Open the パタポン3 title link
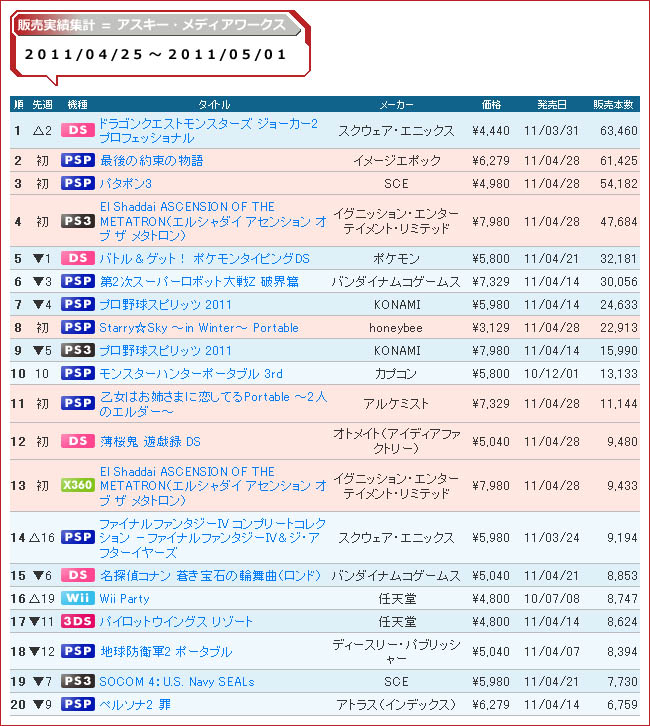The height and width of the screenshot is (726, 650). pyautogui.click(x=125, y=184)
